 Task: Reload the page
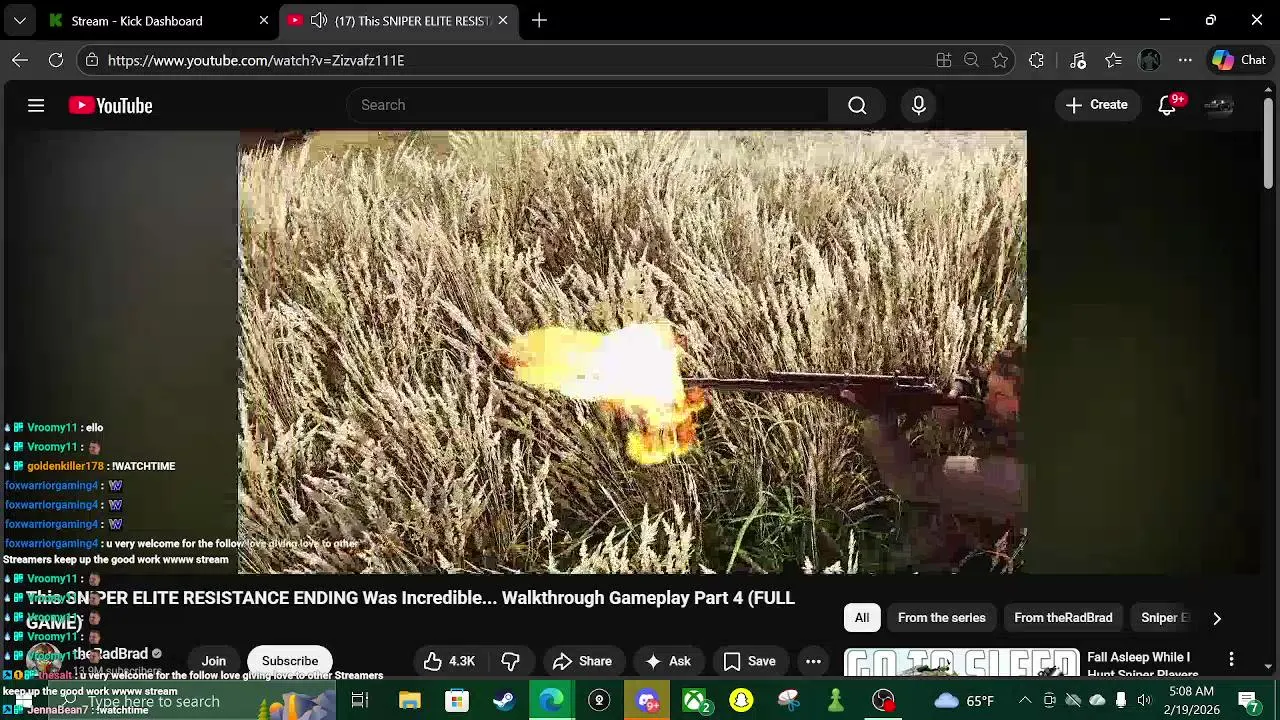point(56,60)
